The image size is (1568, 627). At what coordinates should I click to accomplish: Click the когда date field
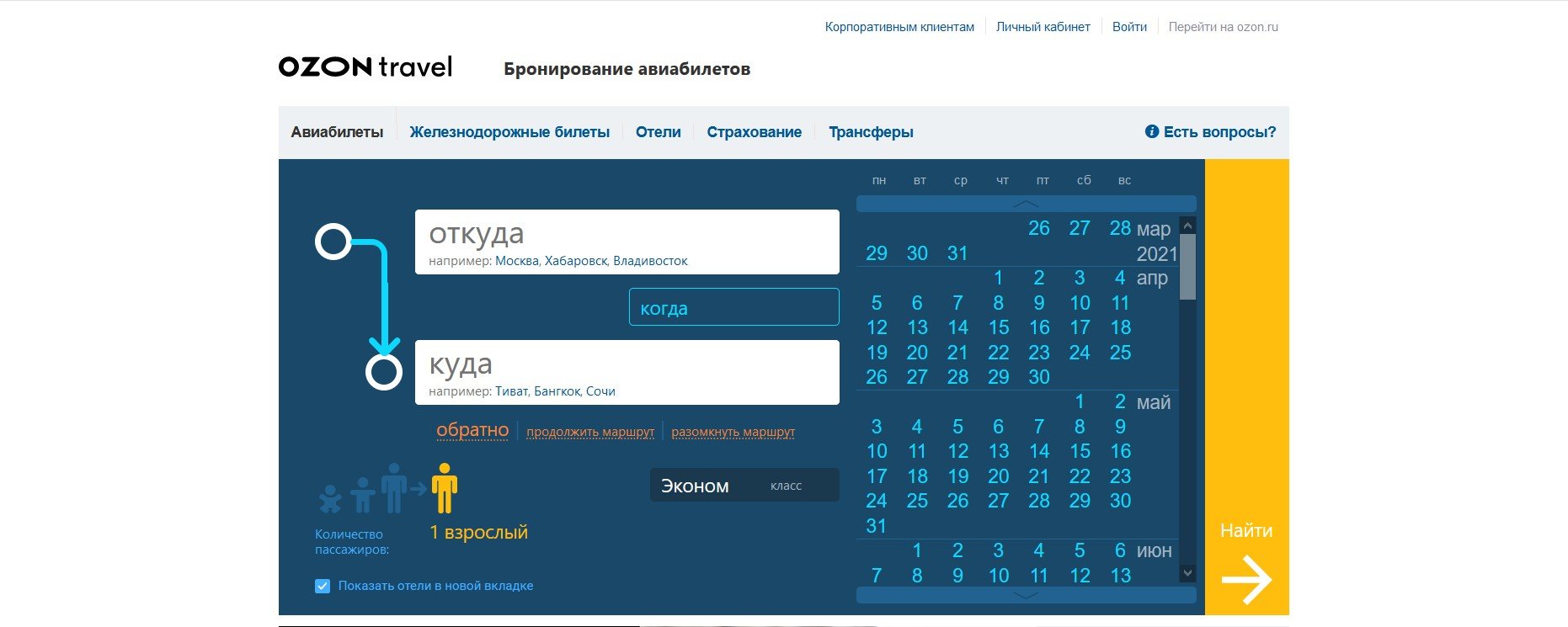click(x=734, y=307)
